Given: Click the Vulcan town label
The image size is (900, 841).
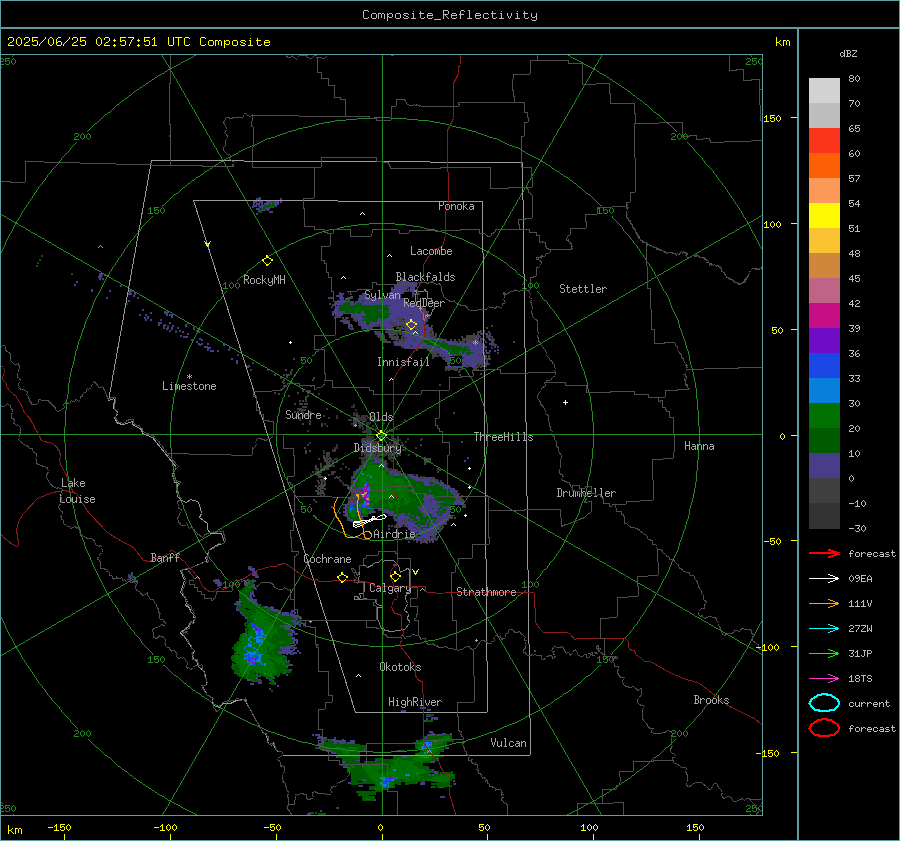Looking at the screenshot, I should (508, 743).
